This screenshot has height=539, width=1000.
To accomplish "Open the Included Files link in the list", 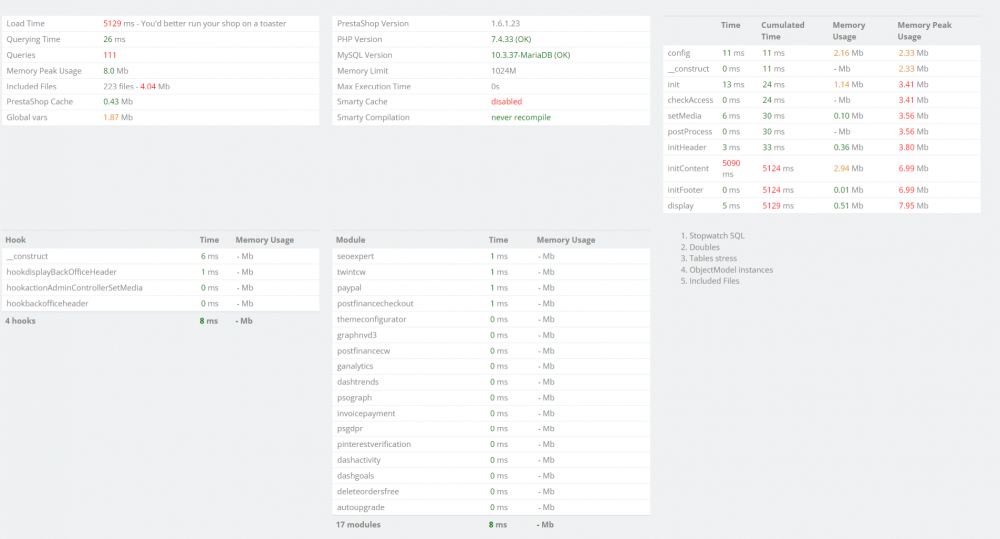I will point(714,281).
